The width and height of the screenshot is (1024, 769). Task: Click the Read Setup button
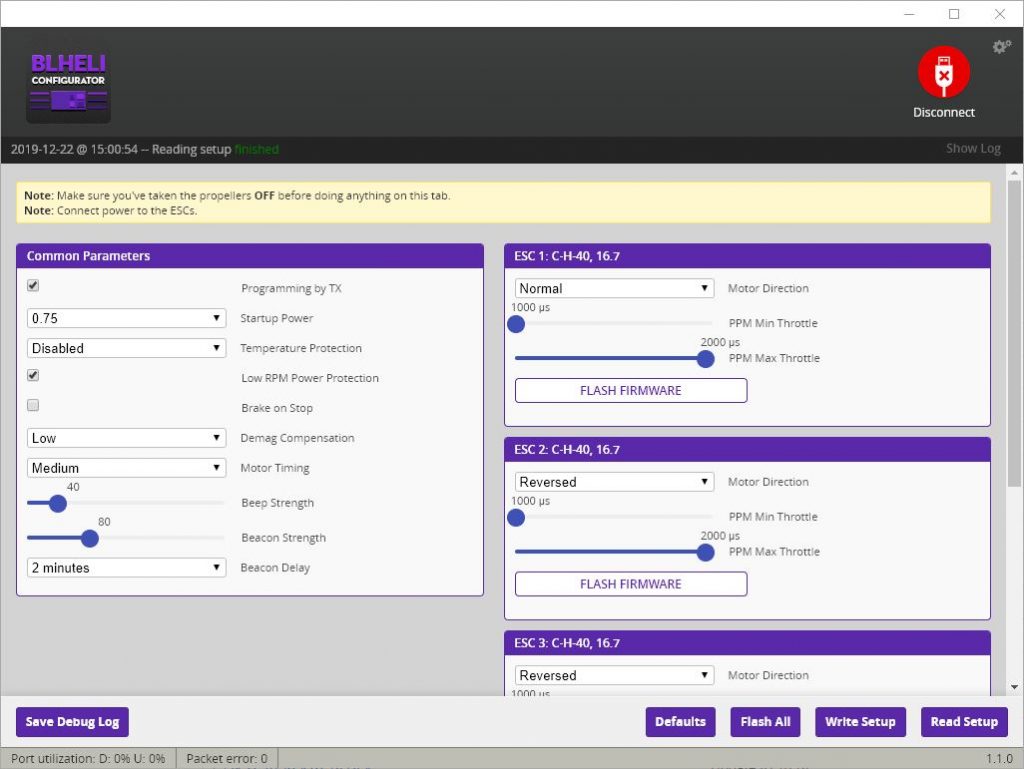pyautogui.click(x=964, y=721)
